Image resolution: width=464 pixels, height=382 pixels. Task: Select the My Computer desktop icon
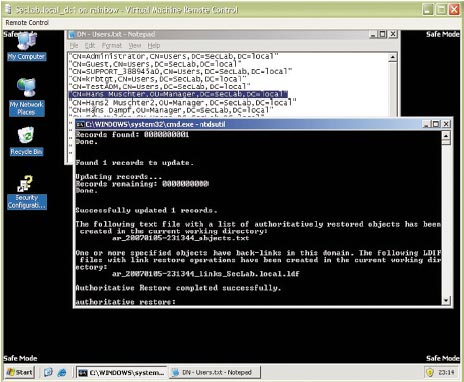(x=27, y=47)
